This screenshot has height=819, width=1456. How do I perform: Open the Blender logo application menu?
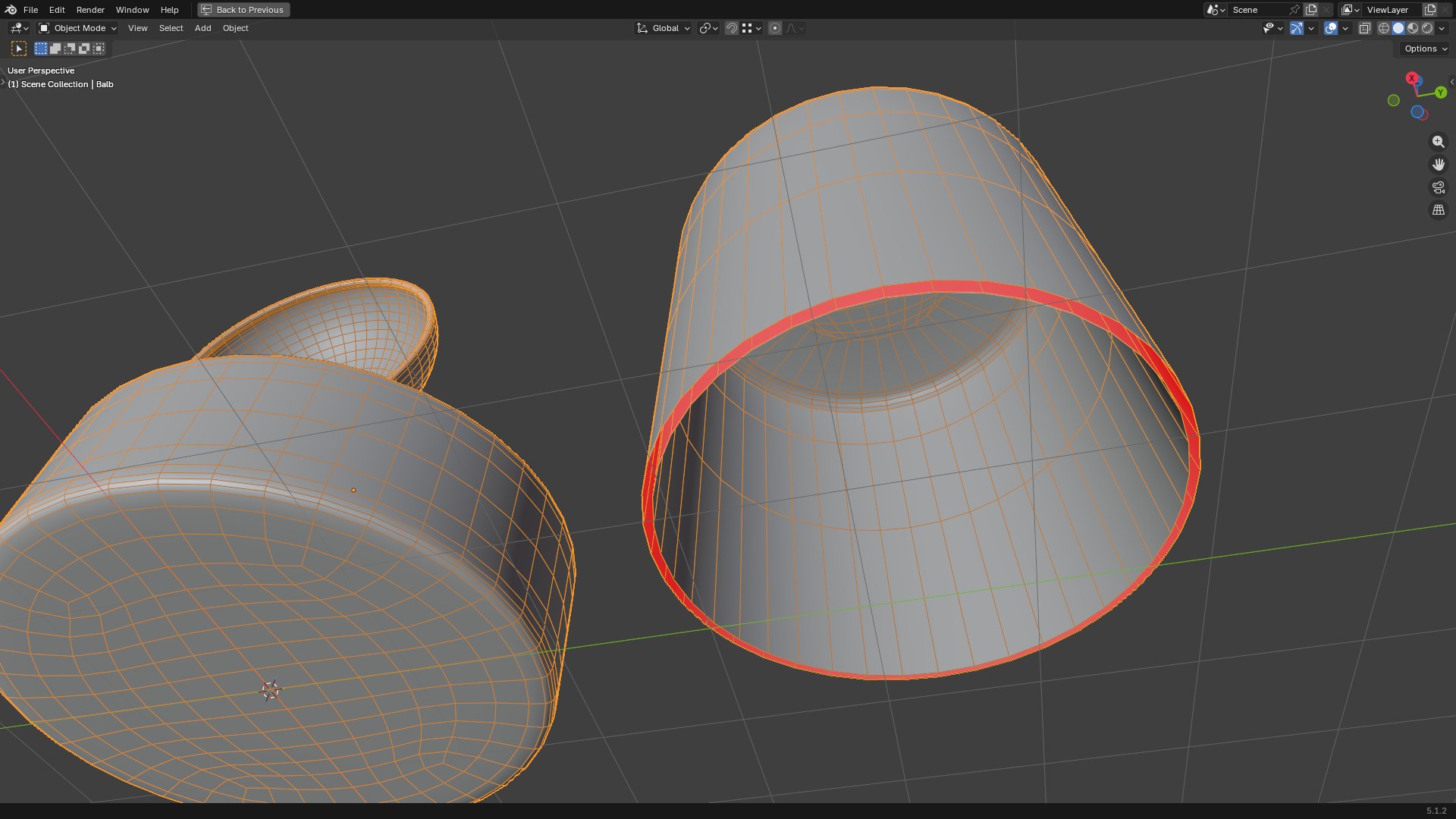tap(11, 10)
